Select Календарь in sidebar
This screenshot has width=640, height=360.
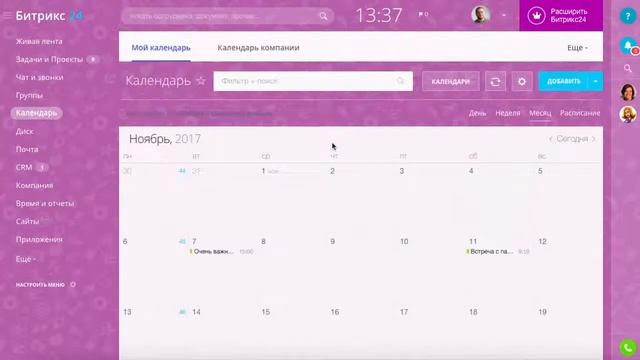click(36, 113)
